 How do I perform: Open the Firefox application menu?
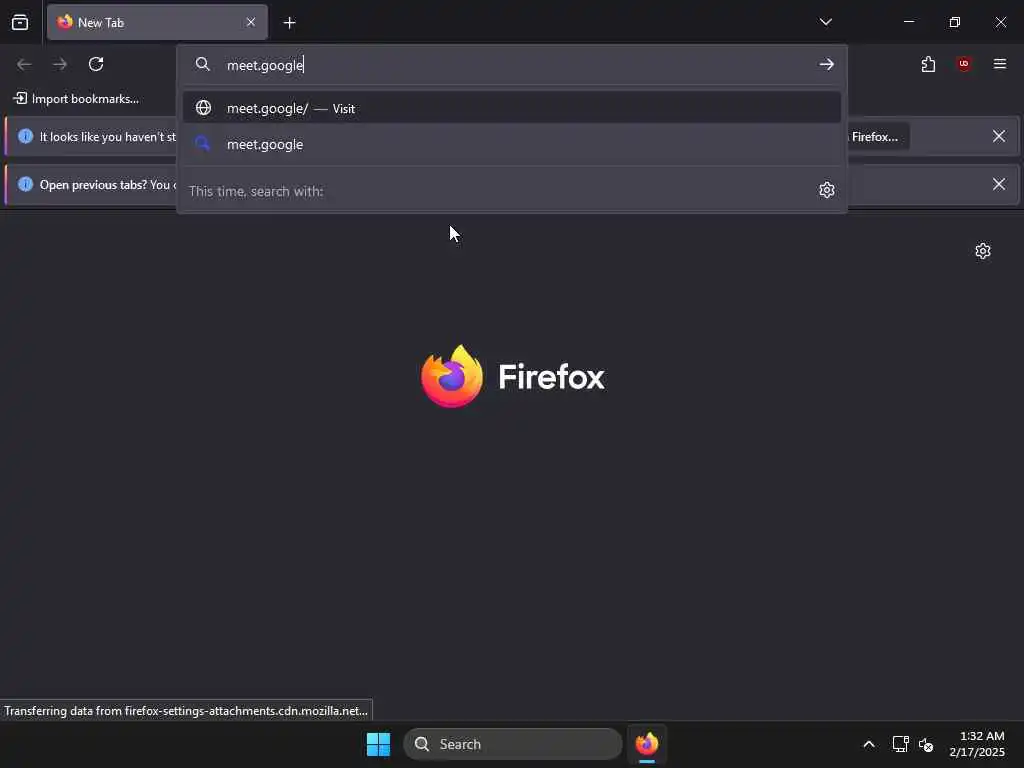point(1000,64)
